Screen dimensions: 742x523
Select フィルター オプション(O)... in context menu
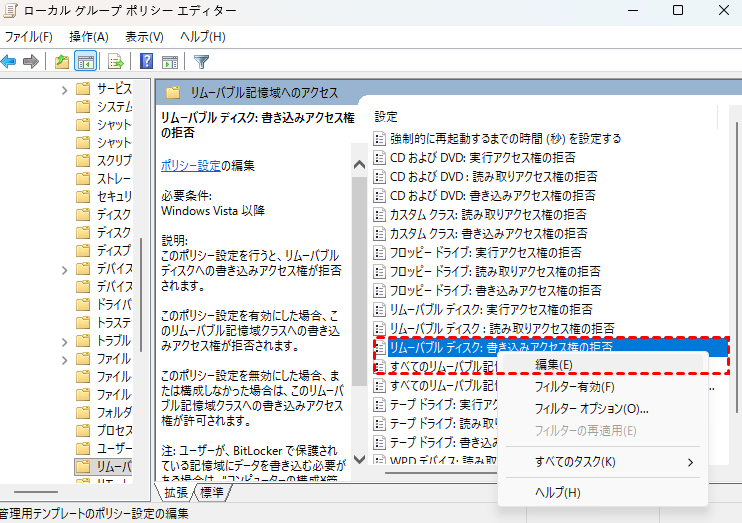(591, 409)
